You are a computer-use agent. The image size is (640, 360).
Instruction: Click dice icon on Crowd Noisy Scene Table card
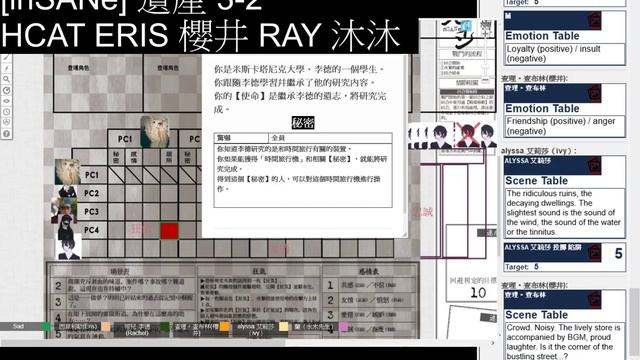click(x=594, y=300)
